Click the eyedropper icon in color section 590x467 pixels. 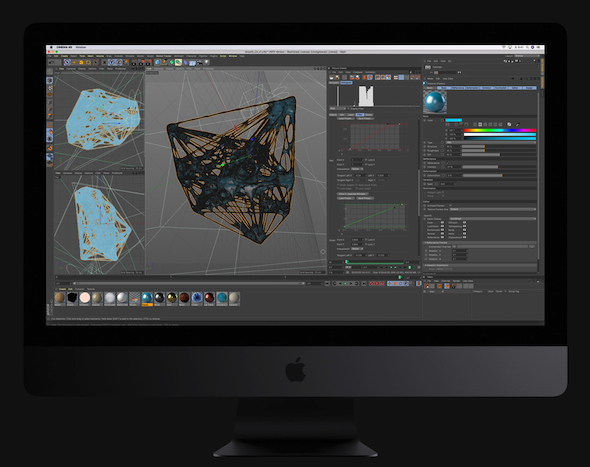click(x=518, y=125)
